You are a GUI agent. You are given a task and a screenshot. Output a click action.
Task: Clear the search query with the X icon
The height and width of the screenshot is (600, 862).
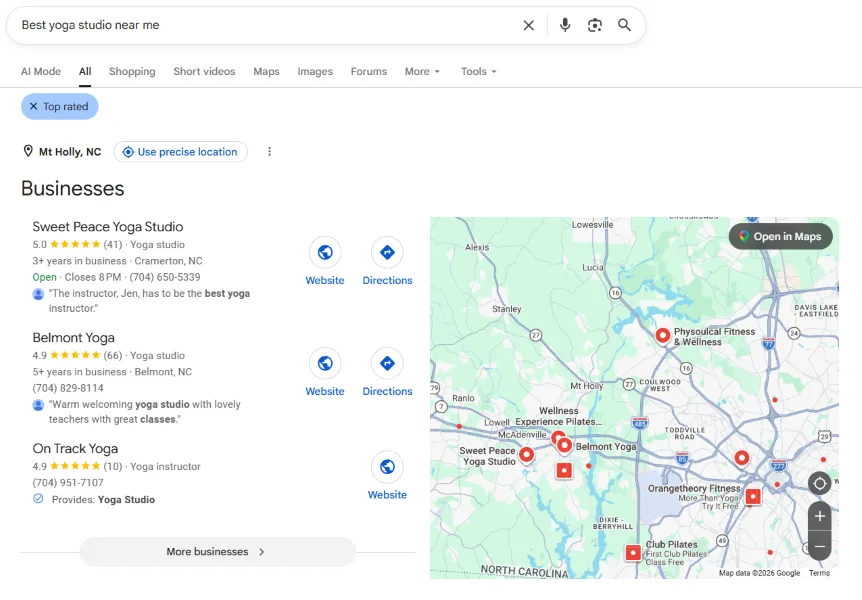[528, 25]
